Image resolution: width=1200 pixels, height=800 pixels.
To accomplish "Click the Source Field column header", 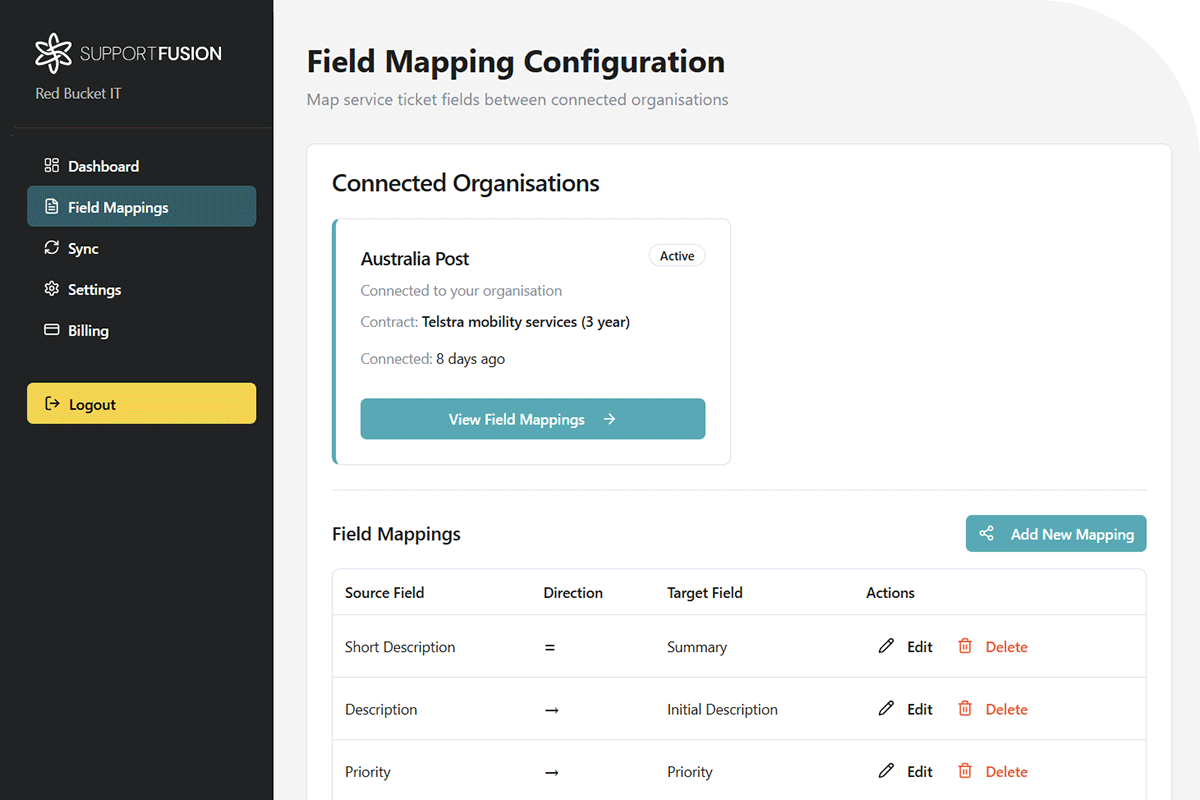I will (x=384, y=593).
